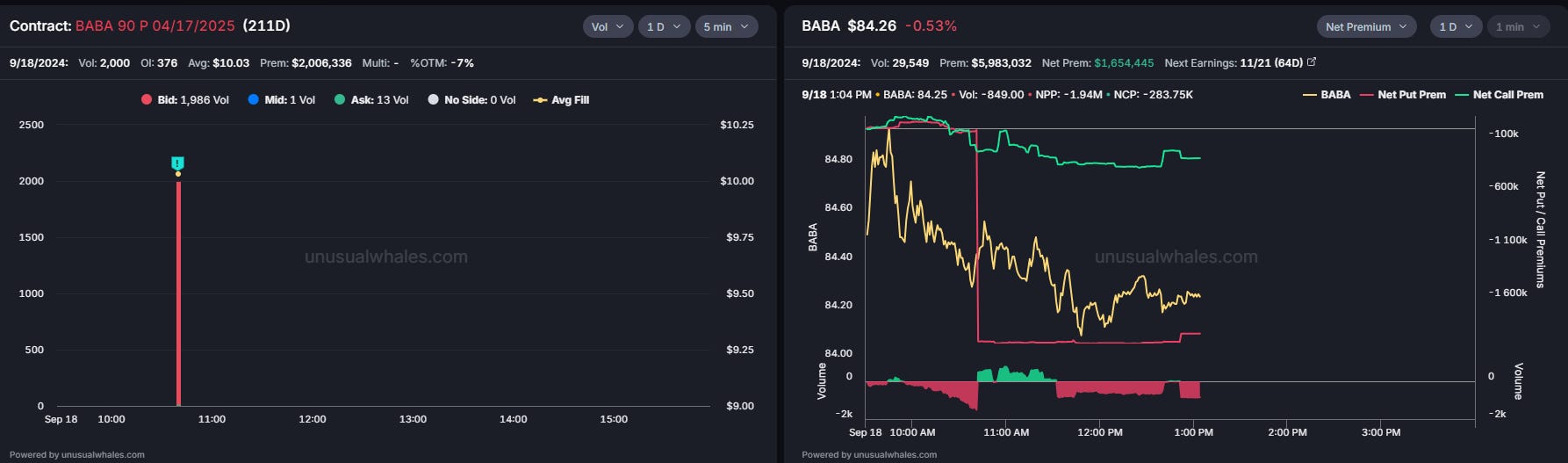
Task: Open the 5 min interval dropdown
Action: 726,26
